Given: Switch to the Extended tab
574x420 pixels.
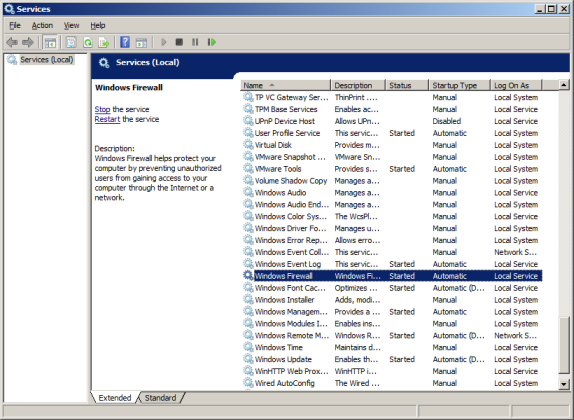Looking at the screenshot, I should tap(115, 398).
